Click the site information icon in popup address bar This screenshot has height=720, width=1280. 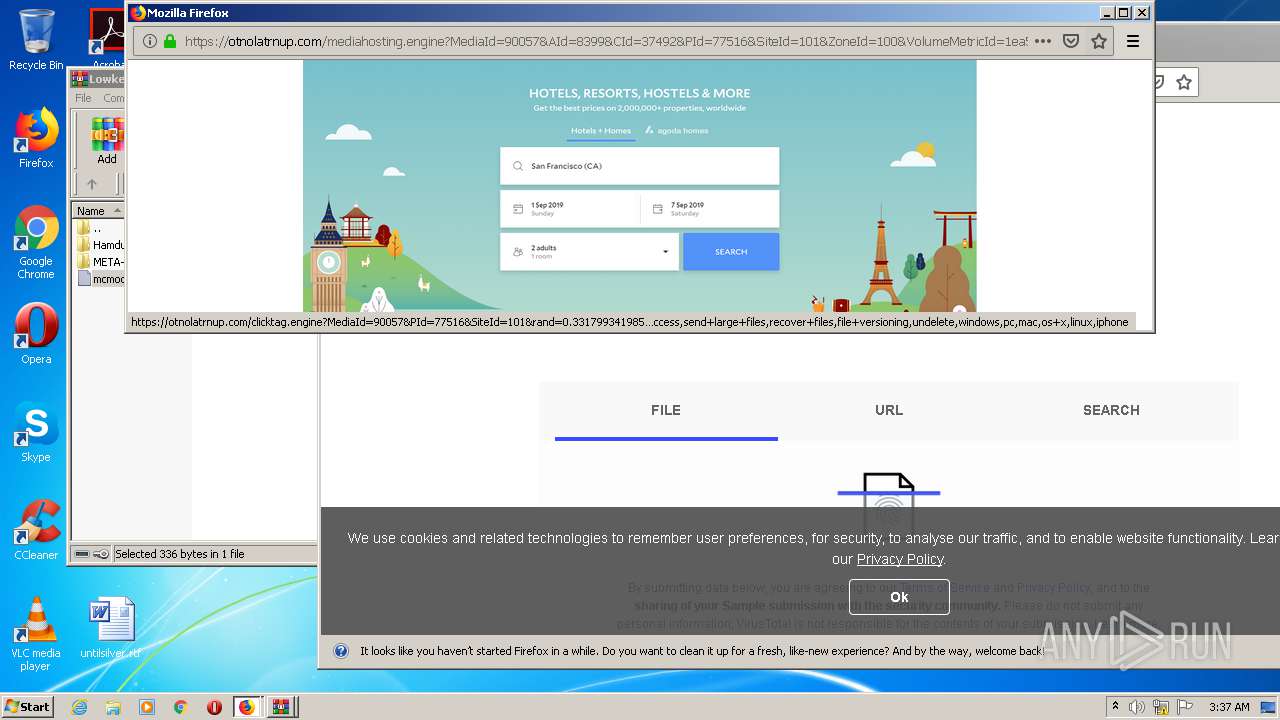coord(149,41)
